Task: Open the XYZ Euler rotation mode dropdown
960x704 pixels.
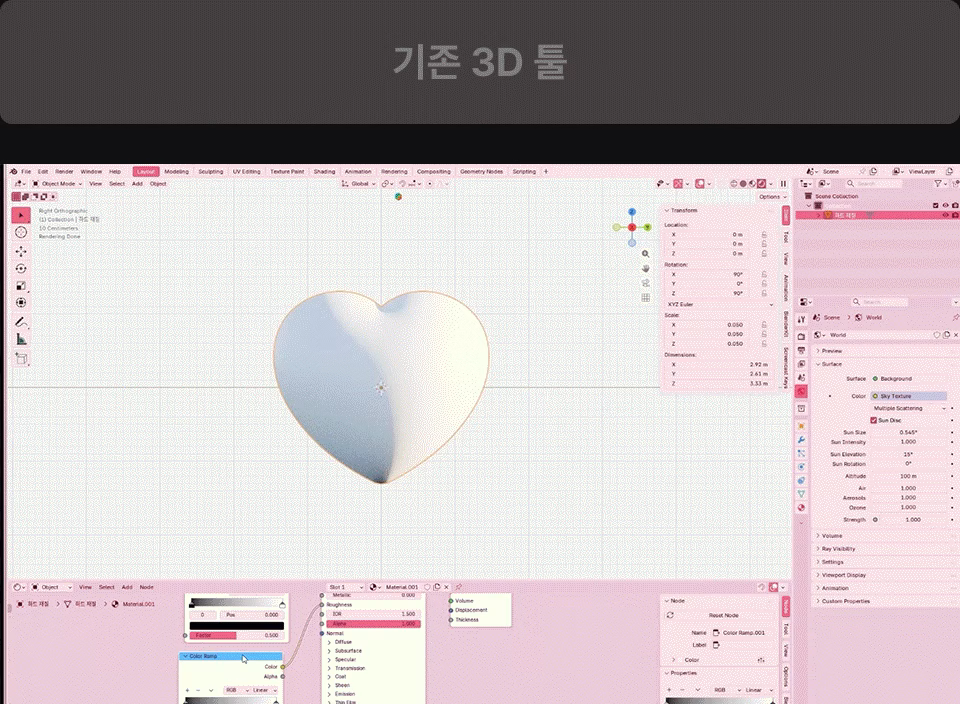Action: [720, 304]
